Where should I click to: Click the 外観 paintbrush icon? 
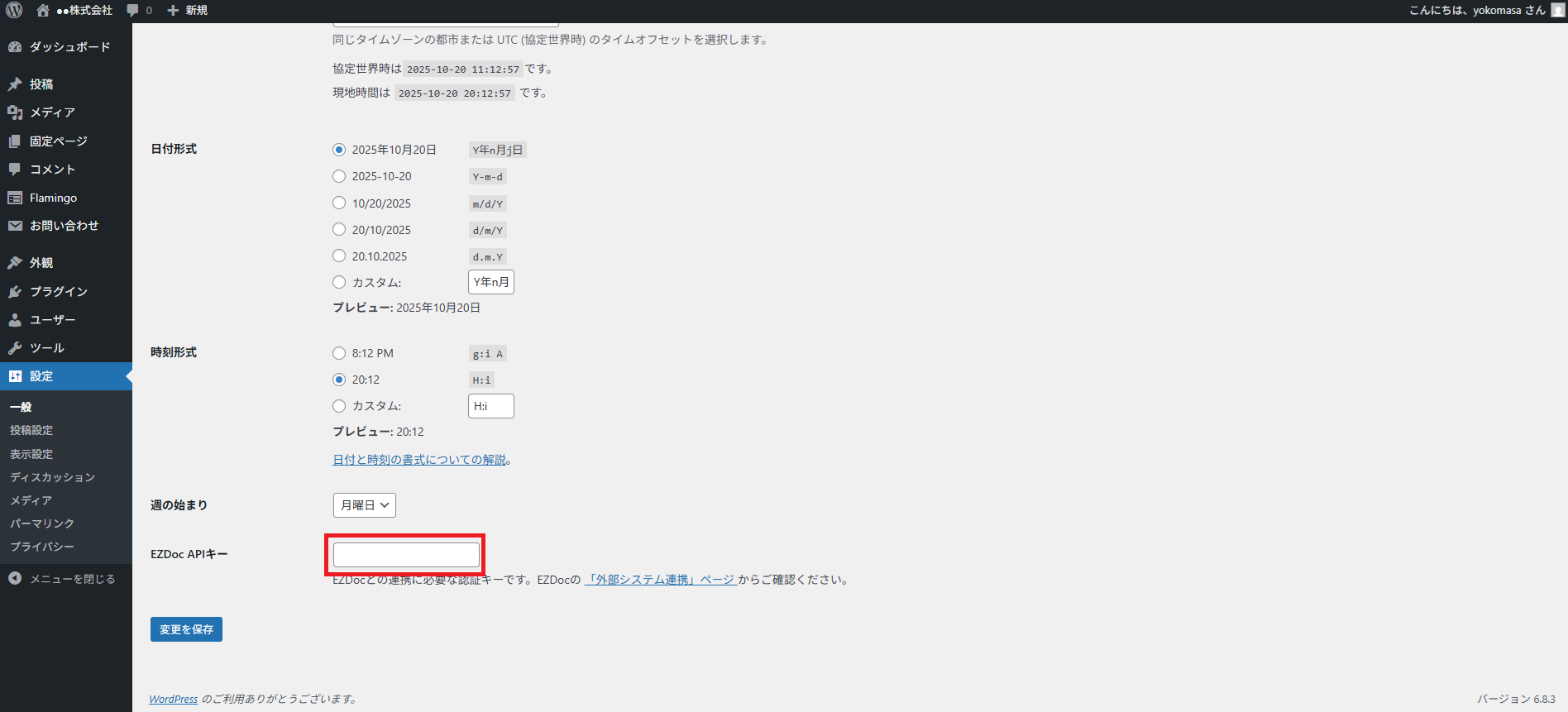click(15, 263)
